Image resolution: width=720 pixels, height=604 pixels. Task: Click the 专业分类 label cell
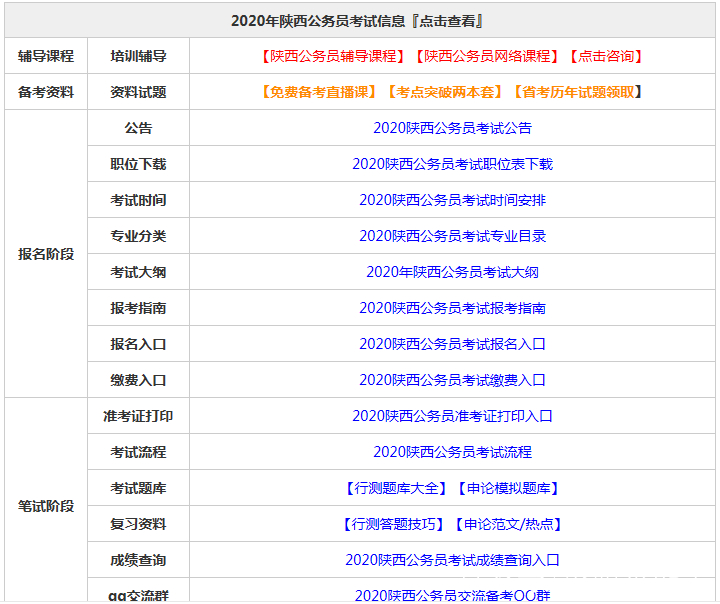tap(138, 236)
